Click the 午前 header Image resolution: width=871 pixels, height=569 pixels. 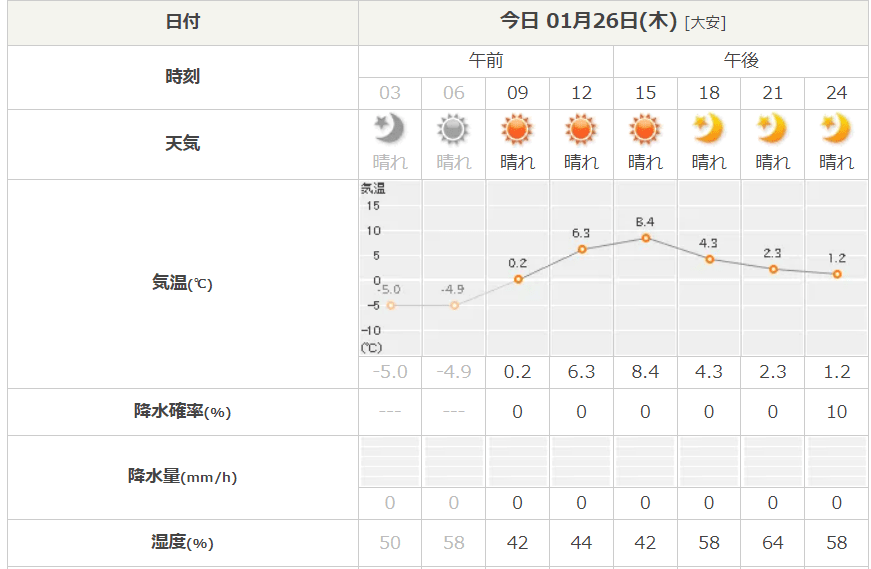[x=486, y=61]
